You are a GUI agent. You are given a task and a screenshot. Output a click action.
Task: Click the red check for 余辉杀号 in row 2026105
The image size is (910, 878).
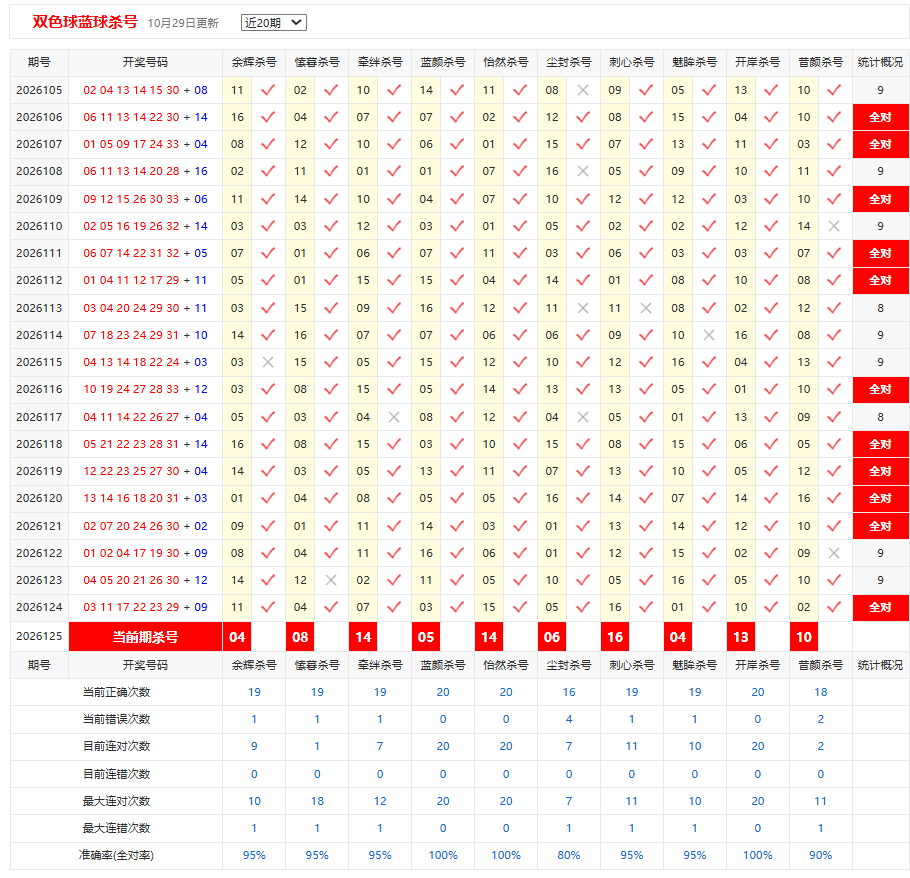point(268,90)
